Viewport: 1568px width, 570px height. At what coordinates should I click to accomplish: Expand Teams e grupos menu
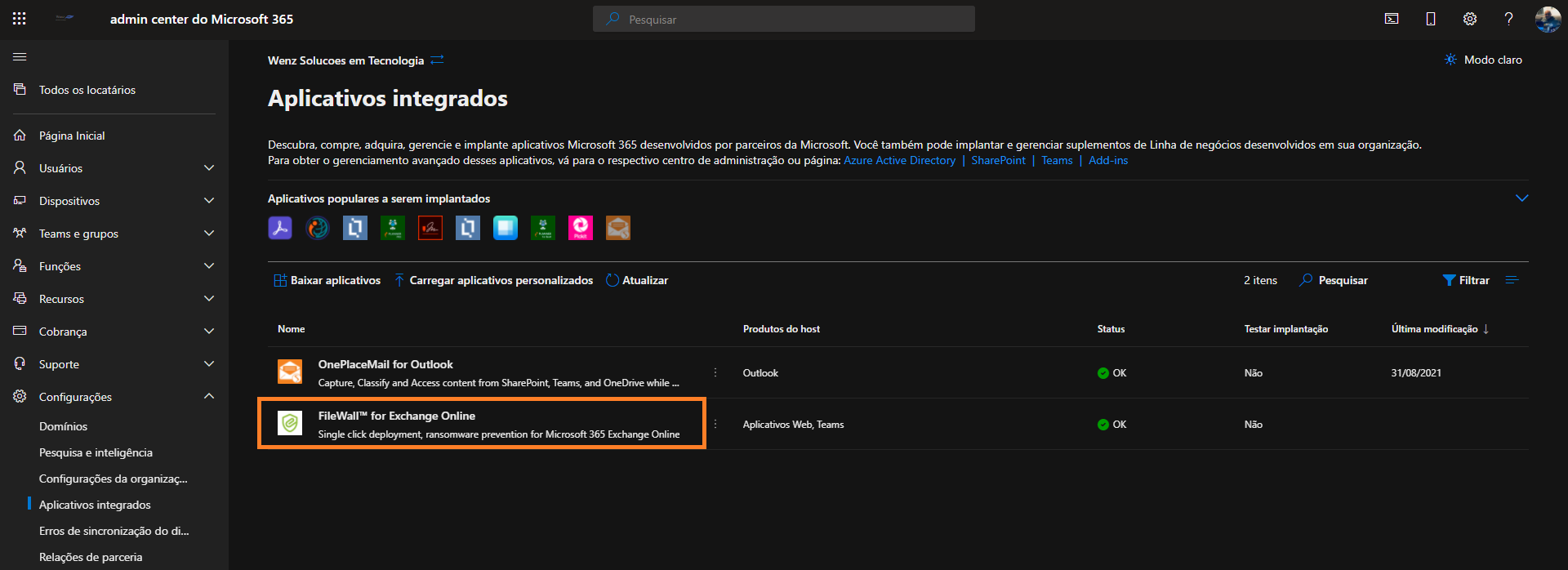coord(114,234)
